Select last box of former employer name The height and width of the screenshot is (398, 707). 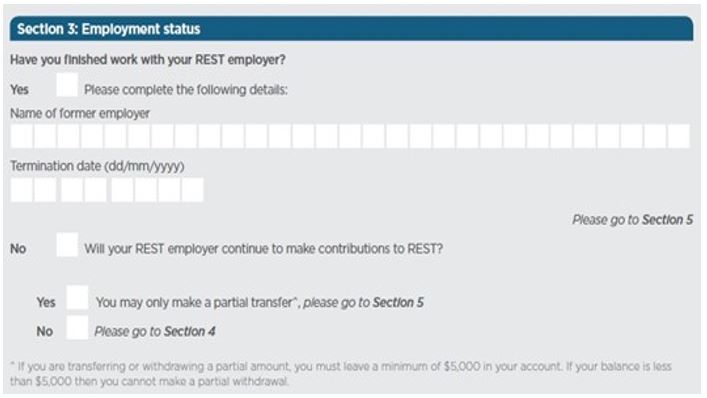[679, 137]
